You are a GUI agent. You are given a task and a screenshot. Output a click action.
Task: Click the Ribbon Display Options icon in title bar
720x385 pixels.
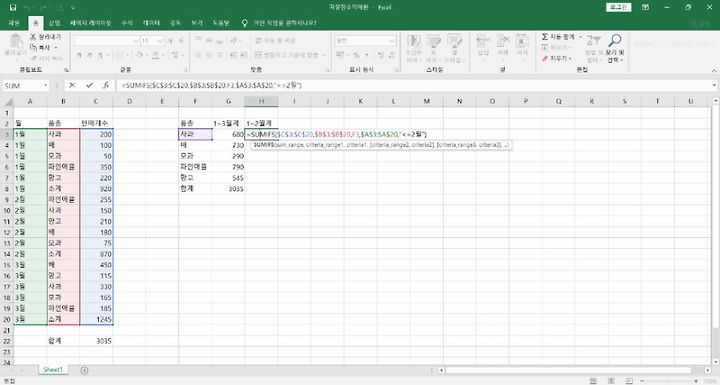click(645, 7)
